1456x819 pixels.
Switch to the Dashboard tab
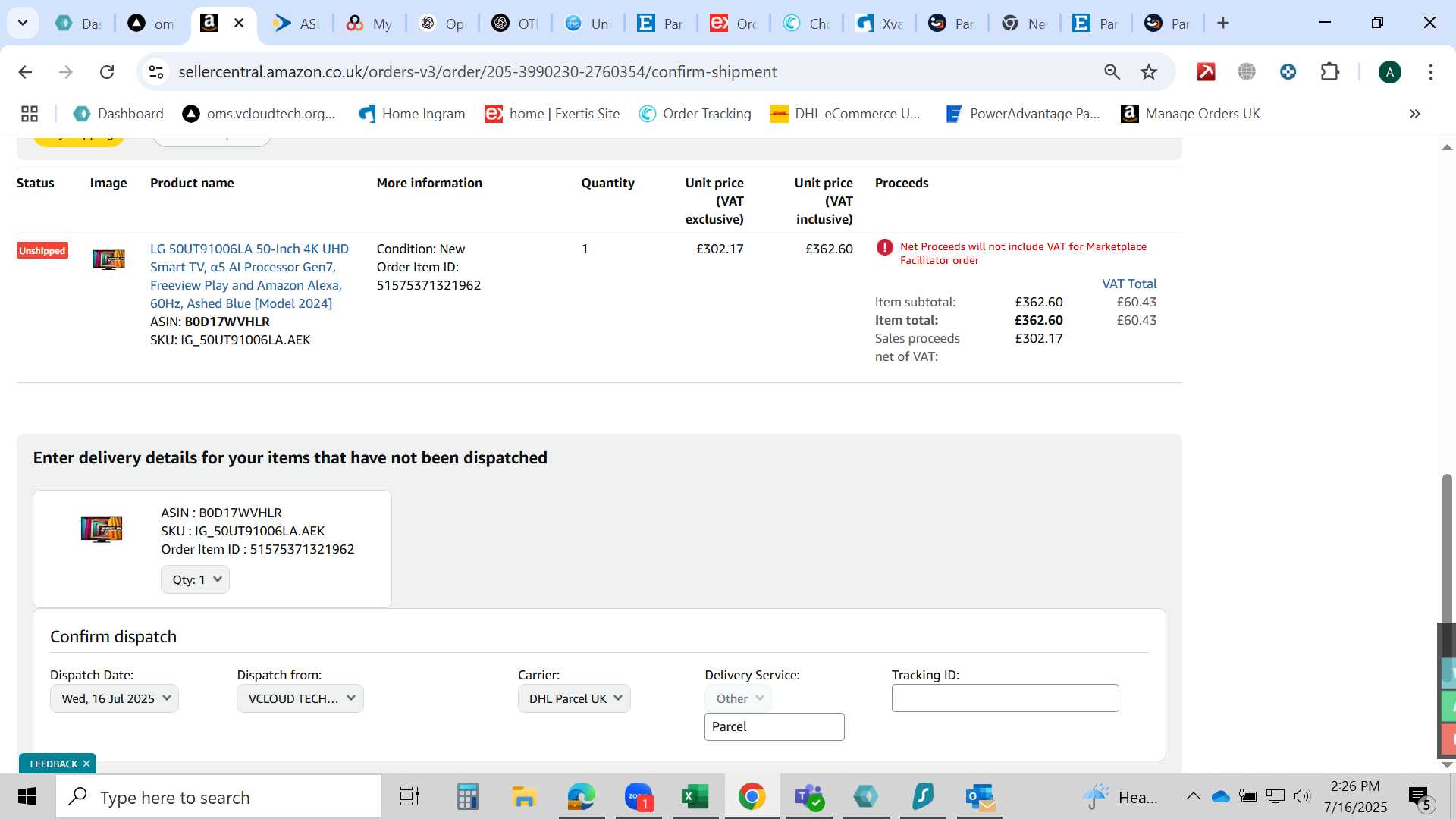79,24
